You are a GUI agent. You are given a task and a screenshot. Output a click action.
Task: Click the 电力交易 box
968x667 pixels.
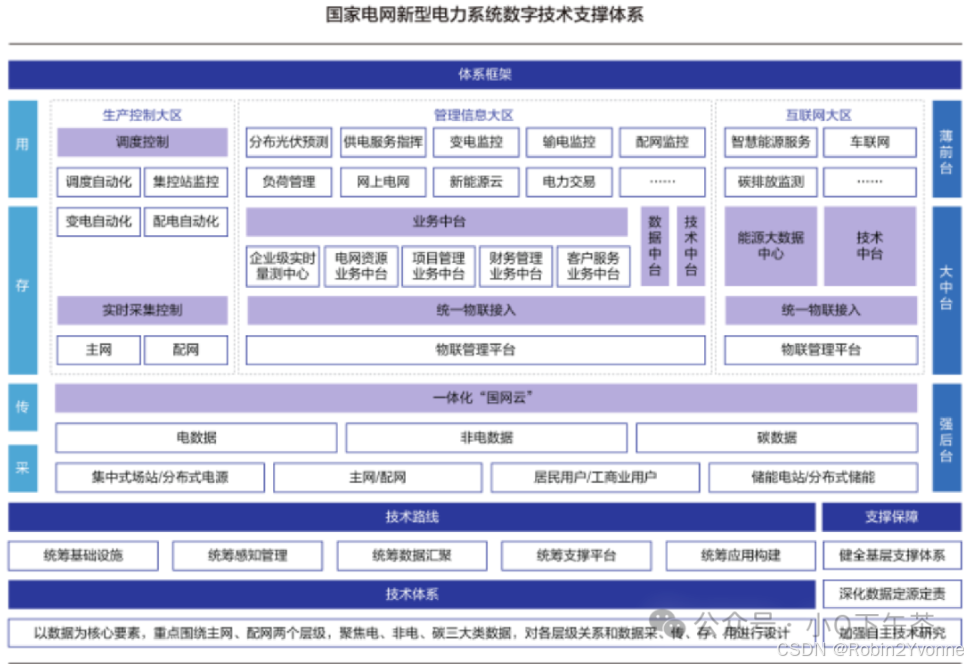click(569, 182)
